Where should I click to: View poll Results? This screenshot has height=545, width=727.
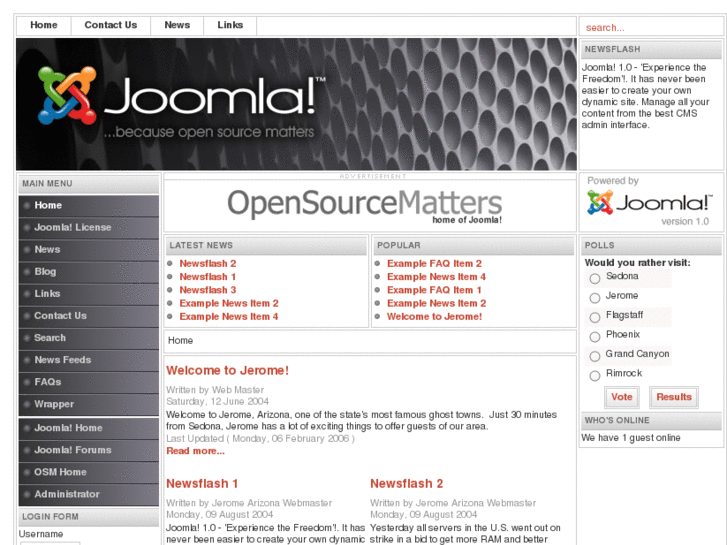point(674,397)
